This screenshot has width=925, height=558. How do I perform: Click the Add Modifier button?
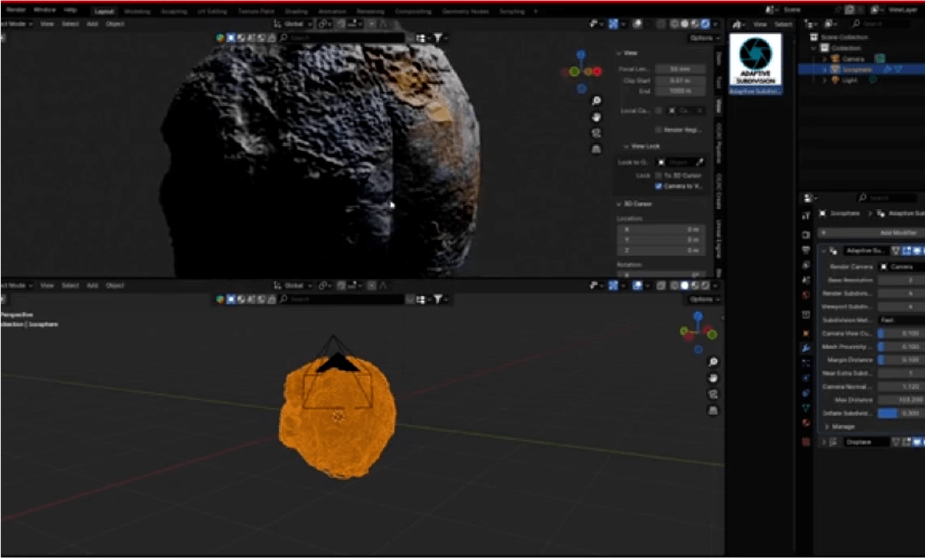(871, 233)
